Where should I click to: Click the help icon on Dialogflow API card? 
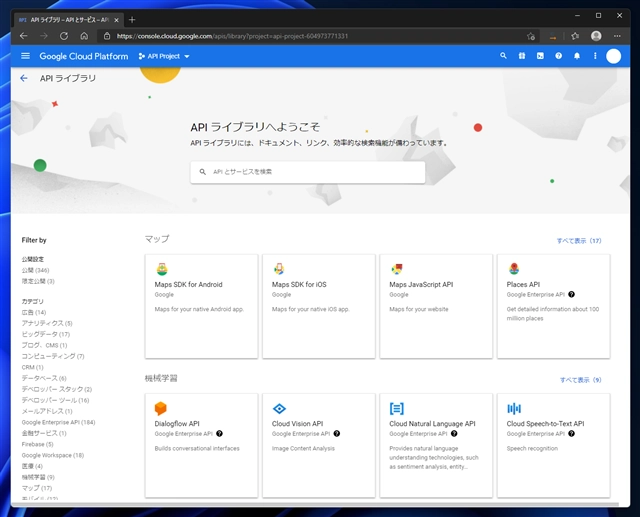(x=219, y=433)
